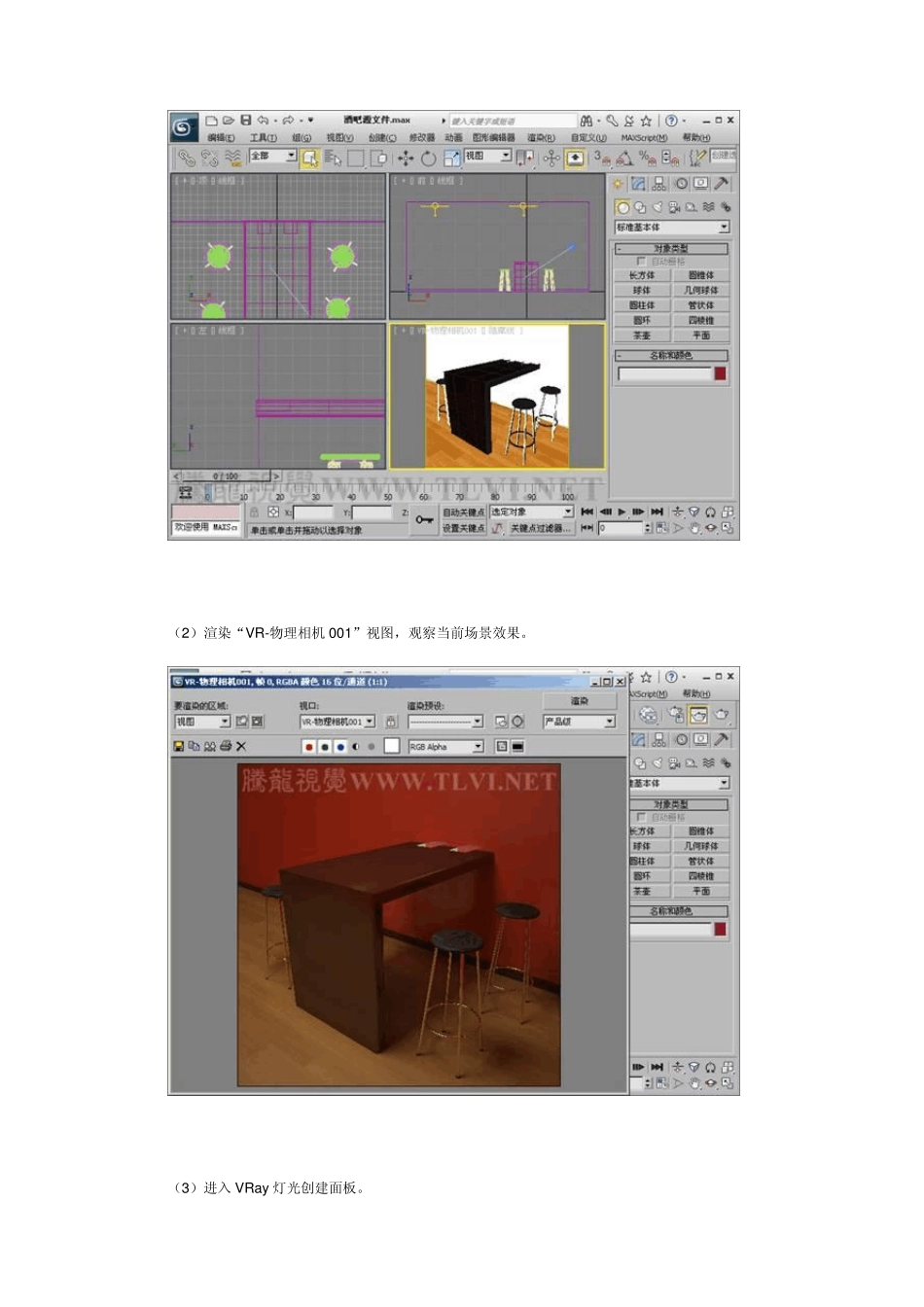The width and height of the screenshot is (924, 1307).
Task: Activate the Select Object tool (highlighted)
Action: [309, 157]
